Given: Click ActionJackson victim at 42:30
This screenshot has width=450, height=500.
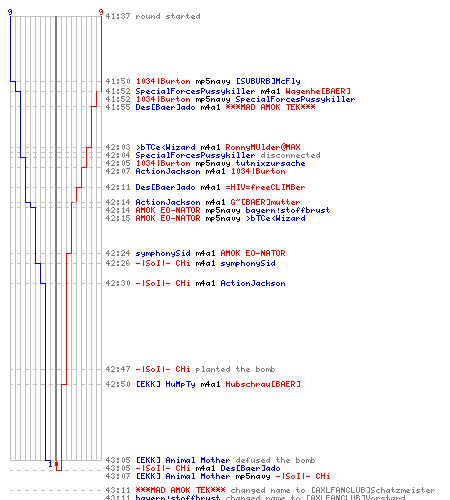Looking at the screenshot, I should click(253, 283).
